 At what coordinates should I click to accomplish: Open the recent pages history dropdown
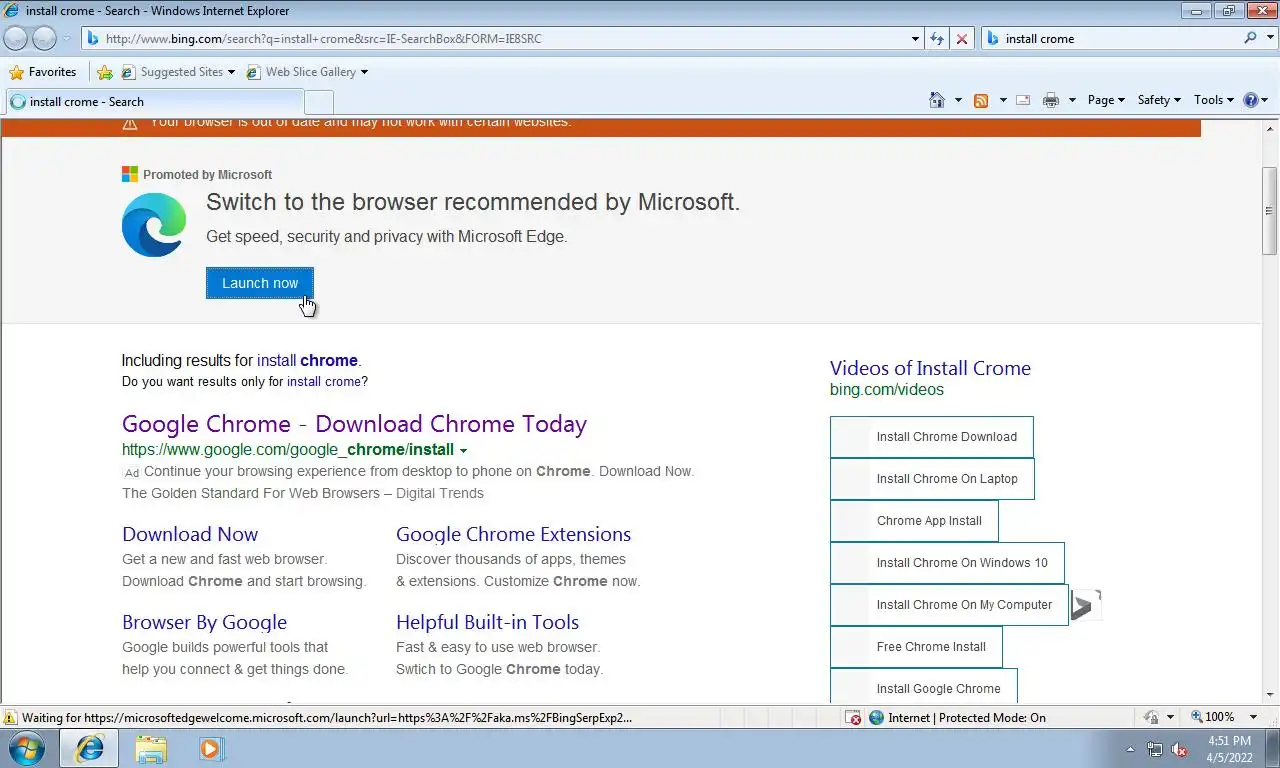(x=67, y=39)
